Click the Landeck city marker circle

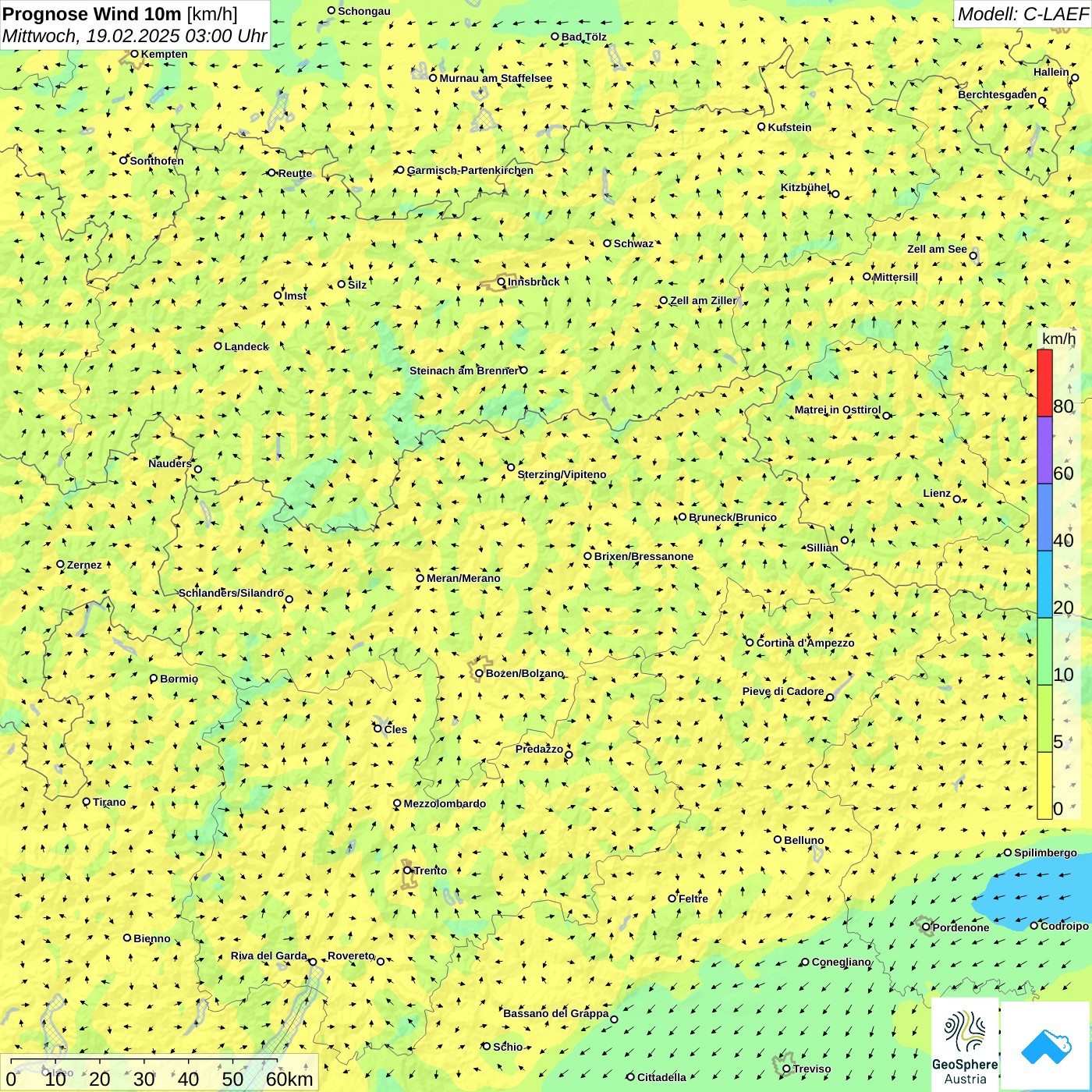tap(218, 346)
